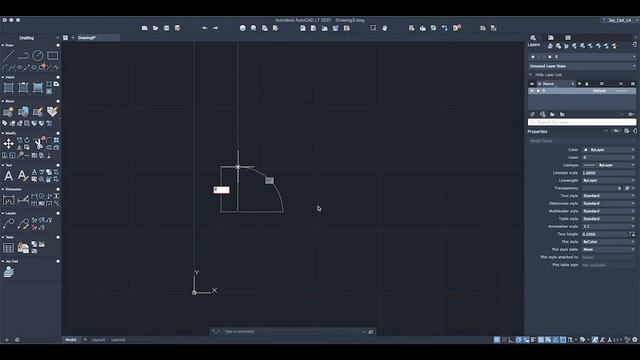Select the Aligned Dimension tool
640x360 pixels.
[23, 200]
